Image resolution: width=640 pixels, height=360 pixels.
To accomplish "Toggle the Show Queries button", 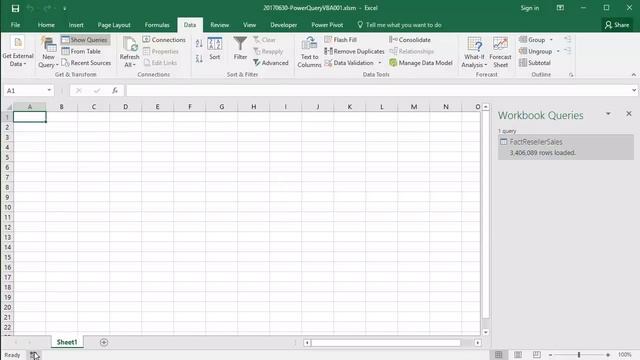I will click(x=85, y=40).
